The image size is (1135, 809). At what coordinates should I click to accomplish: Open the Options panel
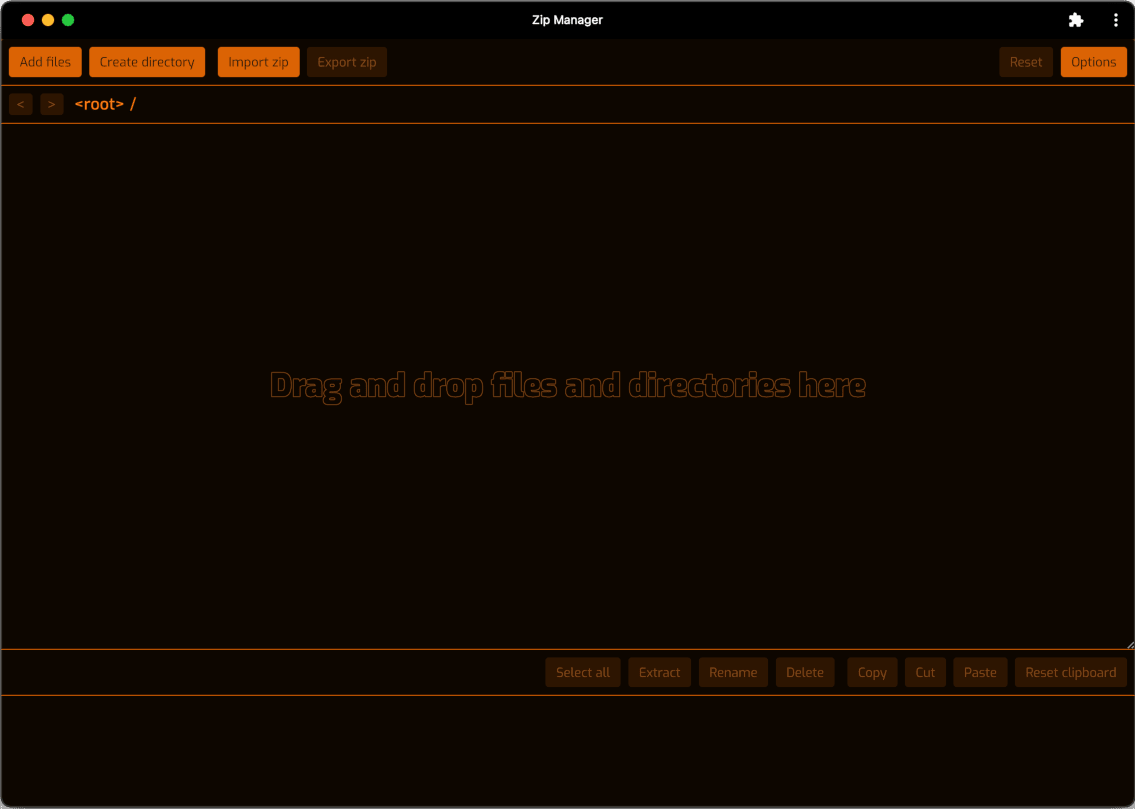tap(1093, 61)
